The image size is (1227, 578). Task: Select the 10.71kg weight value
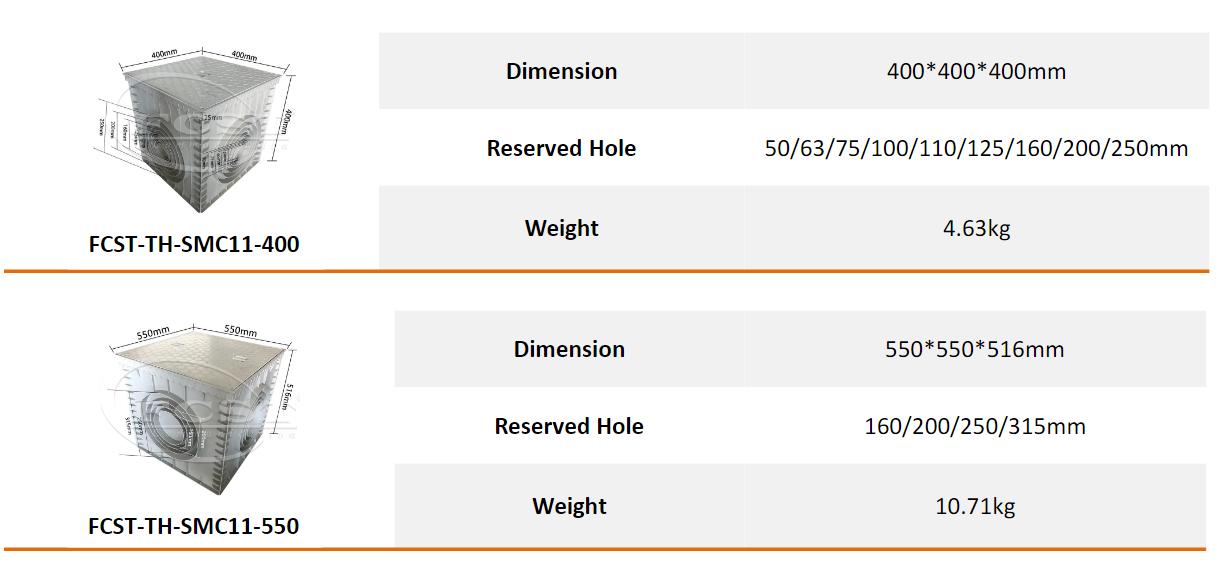click(975, 506)
